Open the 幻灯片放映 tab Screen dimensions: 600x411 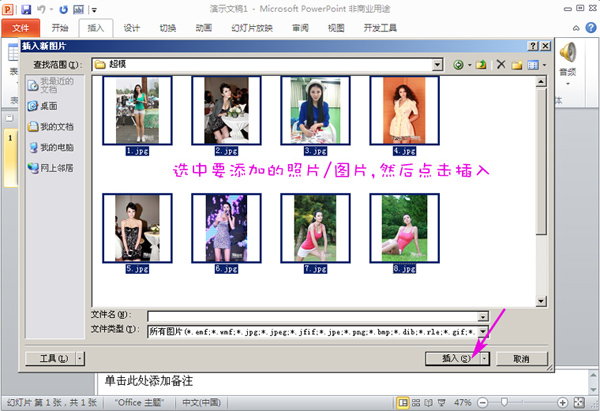point(252,28)
